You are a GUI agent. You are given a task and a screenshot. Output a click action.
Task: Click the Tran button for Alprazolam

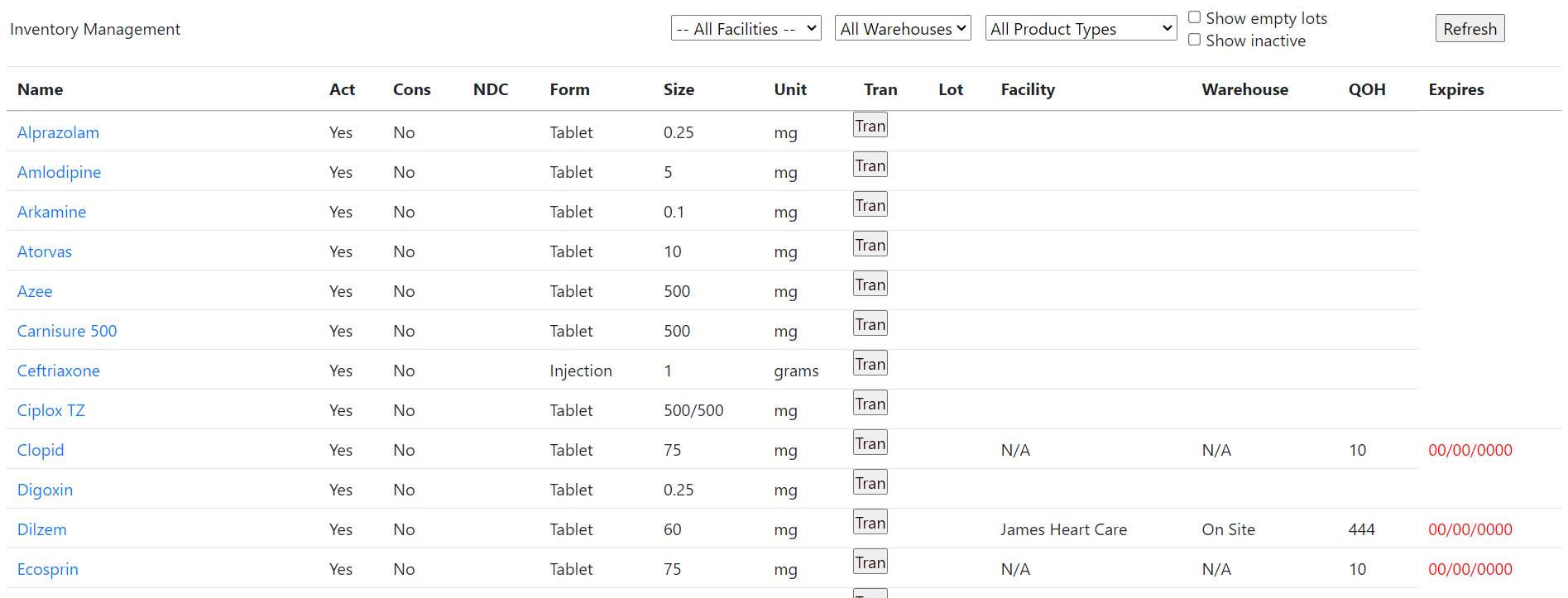coord(870,126)
